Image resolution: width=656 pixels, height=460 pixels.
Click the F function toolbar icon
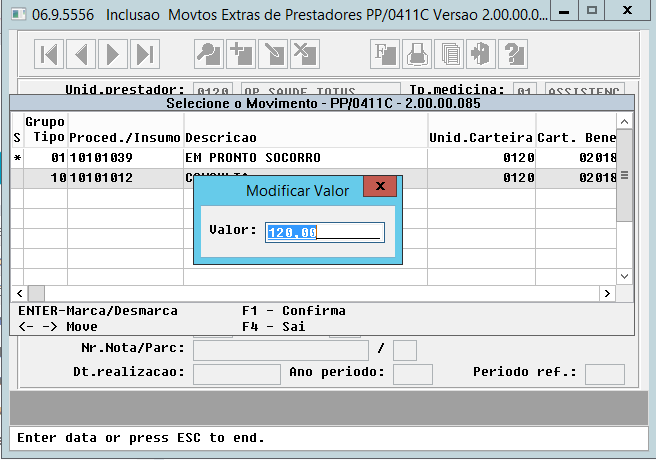click(x=385, y=54)
